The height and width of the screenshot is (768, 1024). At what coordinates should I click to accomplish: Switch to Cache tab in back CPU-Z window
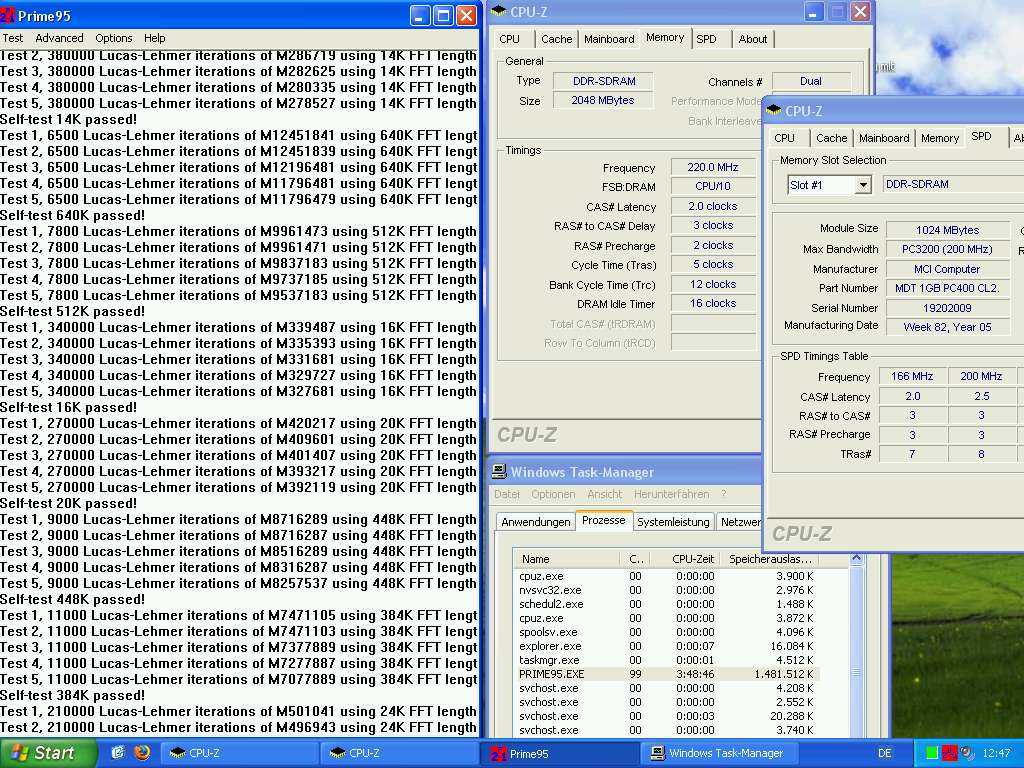(x=556, y=39)
